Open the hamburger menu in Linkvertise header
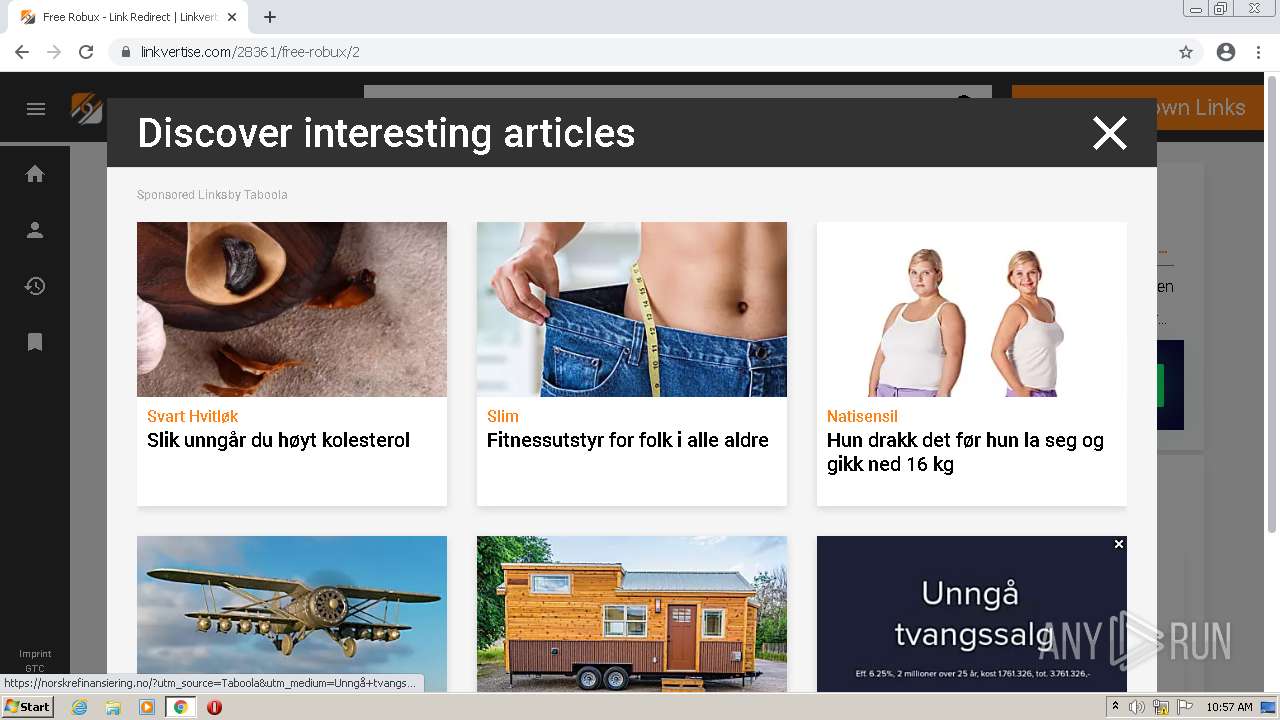Screen dimensions: 1280x720 tap(36, 109)
